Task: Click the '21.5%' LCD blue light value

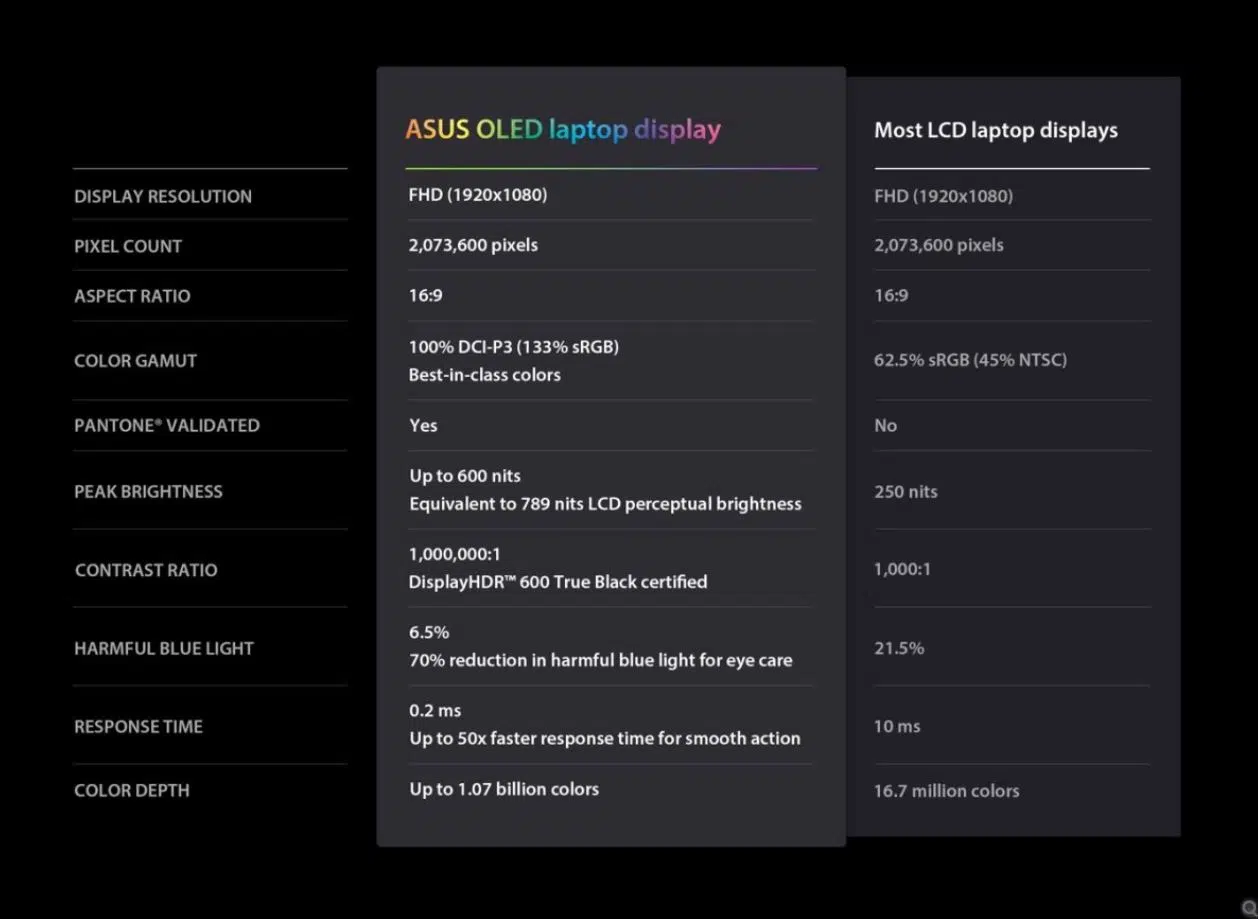Action: (899, 648)
